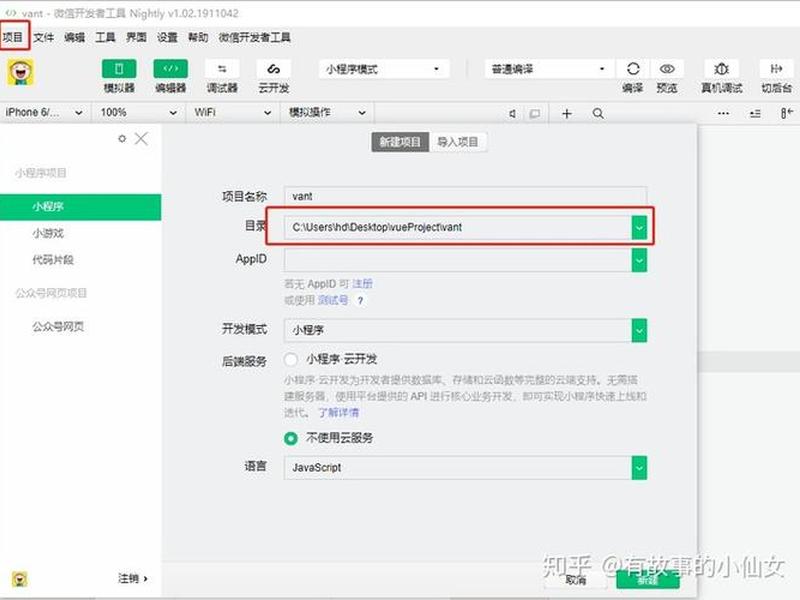
Task: Open the 项目 menu
Action: [13, 37]
